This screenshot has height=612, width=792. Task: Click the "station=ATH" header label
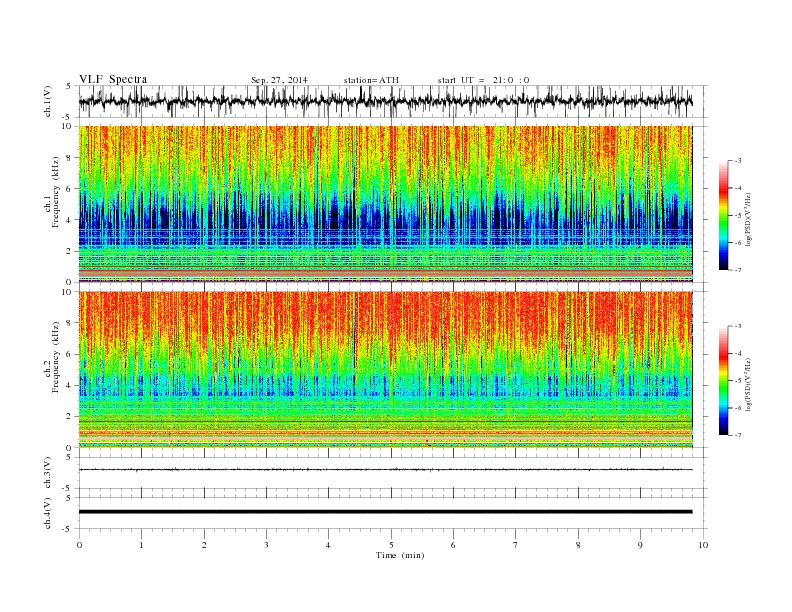tap(371, 80)
